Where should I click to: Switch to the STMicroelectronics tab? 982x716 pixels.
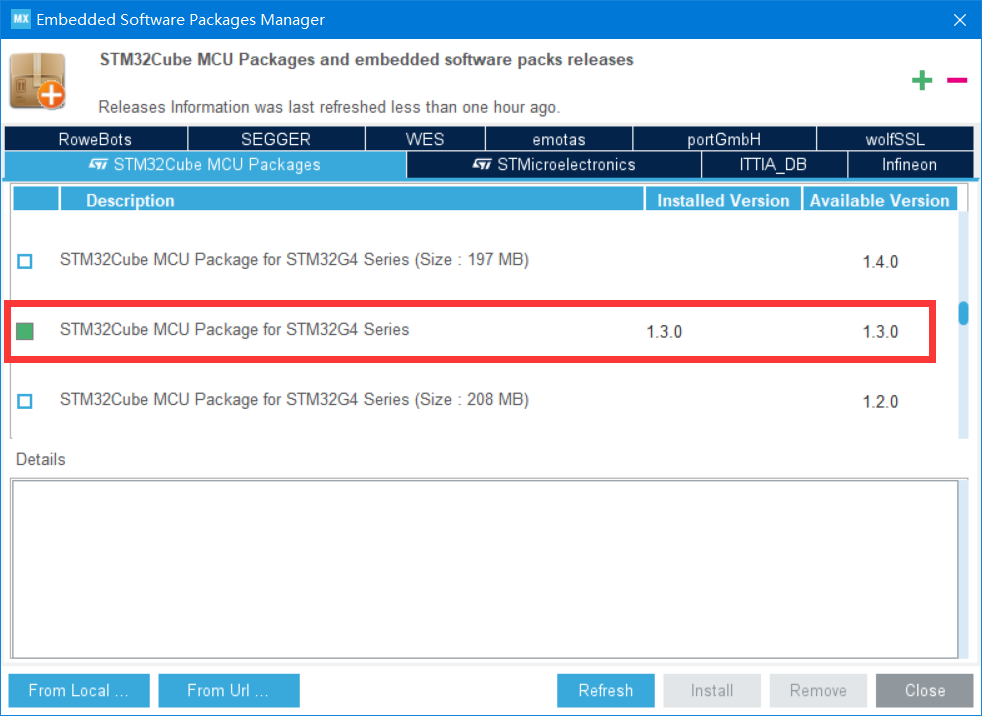tap(554, 164)
